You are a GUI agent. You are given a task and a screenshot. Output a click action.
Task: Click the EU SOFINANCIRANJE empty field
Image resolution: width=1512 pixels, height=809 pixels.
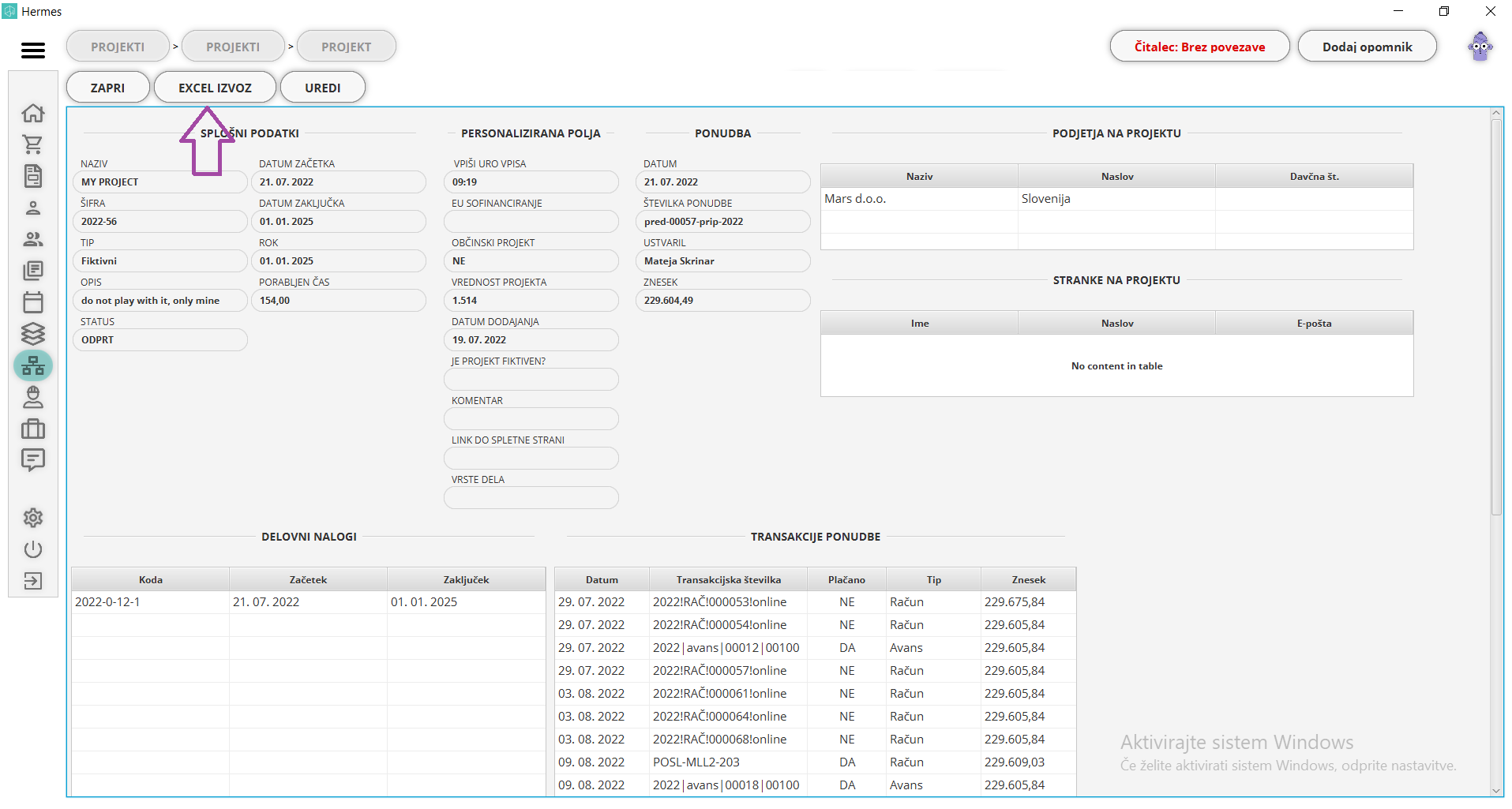click(x=531, y=222)
